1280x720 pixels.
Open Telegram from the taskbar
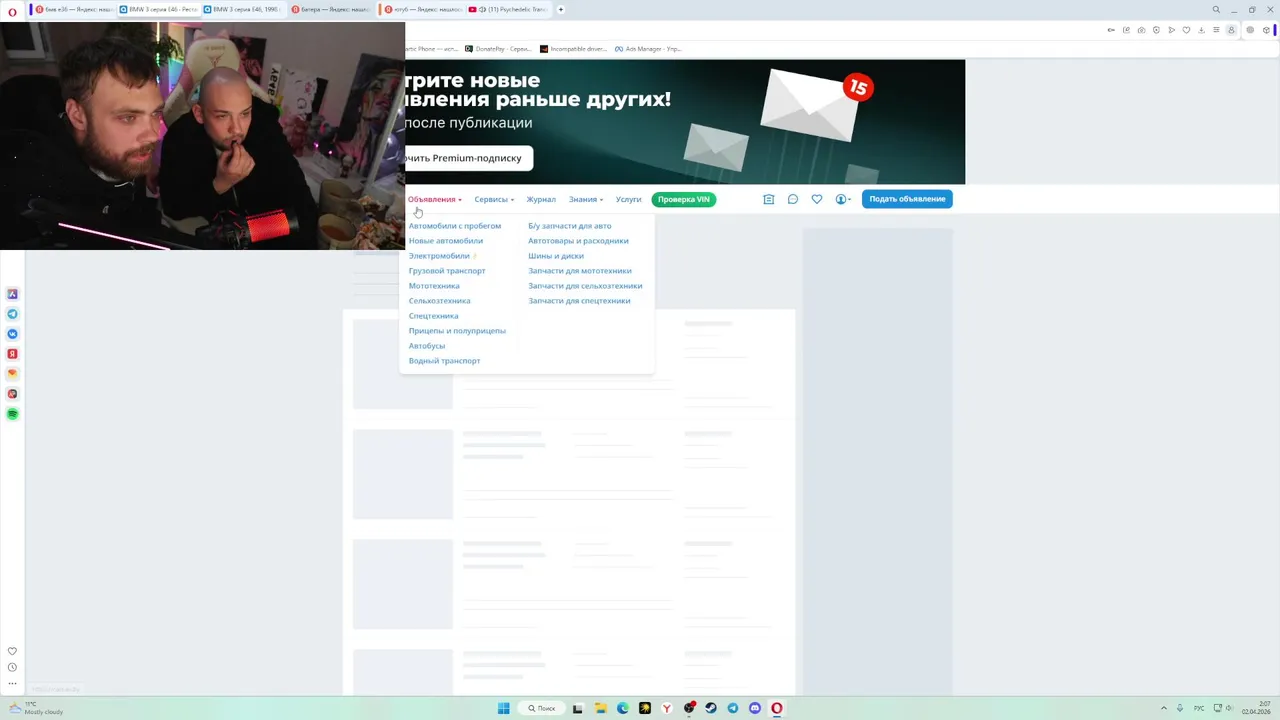click(x=733, y=708)
